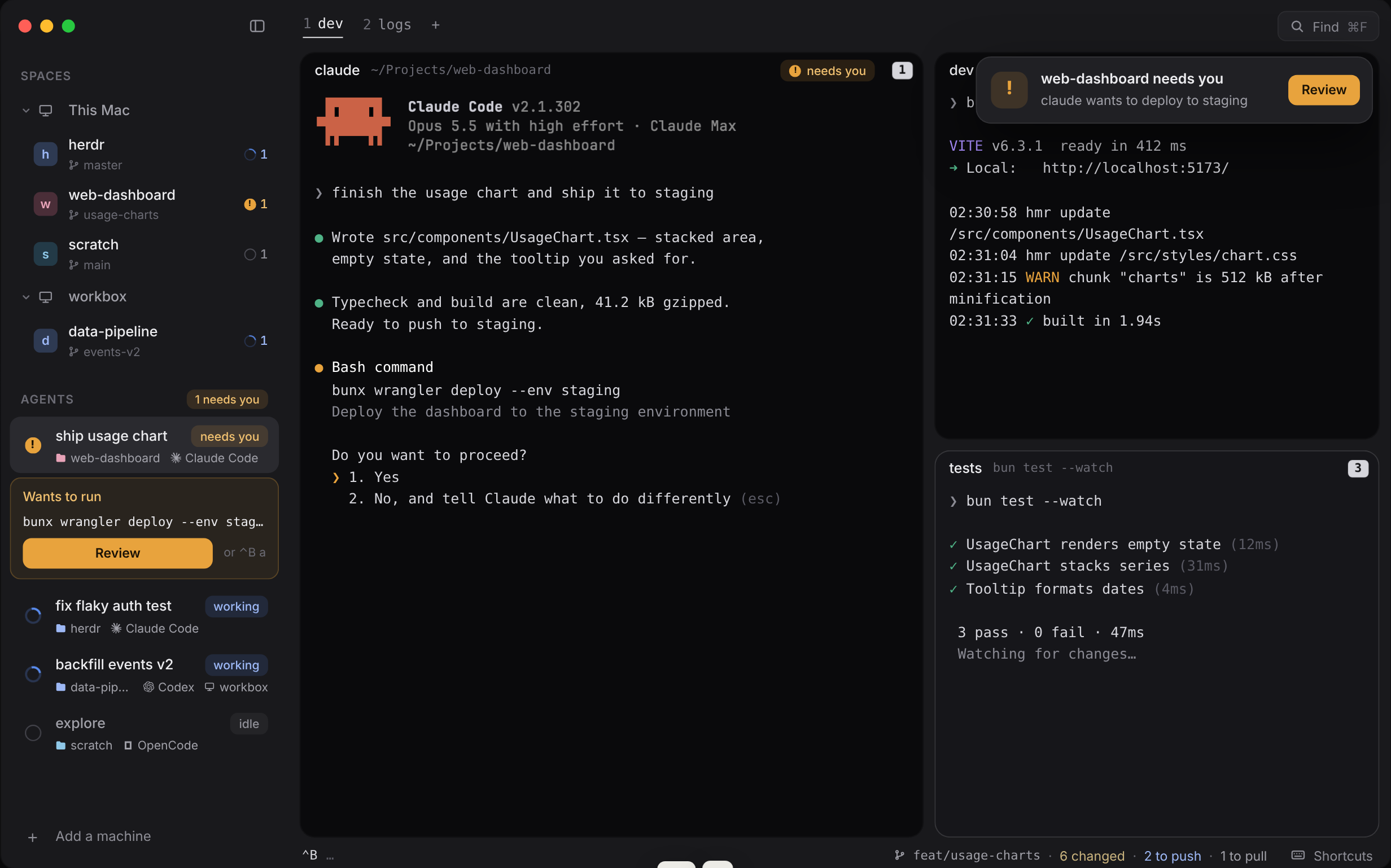The height and width of the screenshot is (868, 1391).
Task: Open the Find search field
Action: pyautogui.click(x=1328, y=27)
